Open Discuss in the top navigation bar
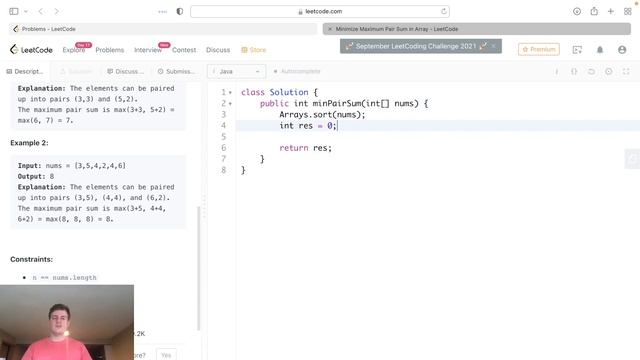Screen dimensions: 640x360 tap(218, 50)
